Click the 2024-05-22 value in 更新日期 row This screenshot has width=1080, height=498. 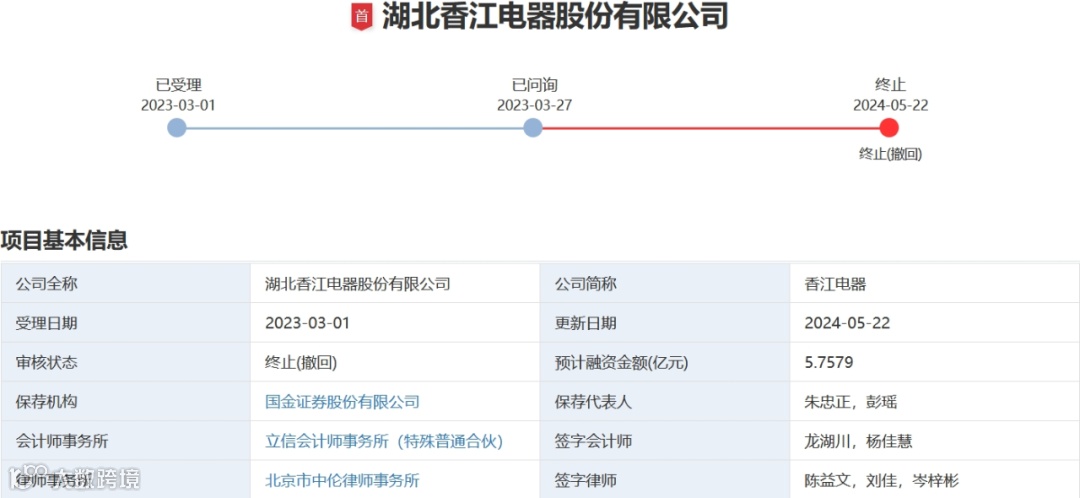point(847,323)
